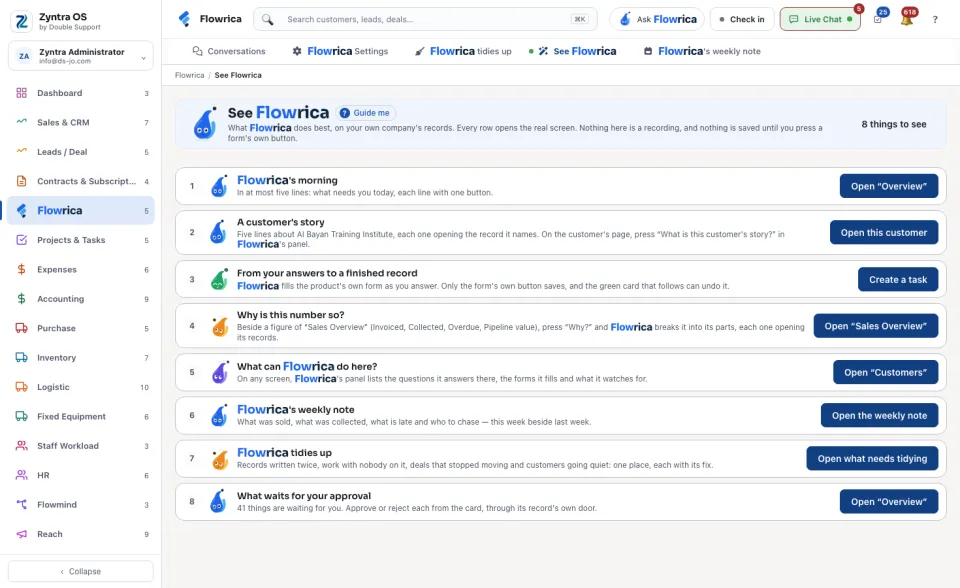Click the green droplet mascot in row 3
This screenshot has width=960, height=588.
pos(219,279)
